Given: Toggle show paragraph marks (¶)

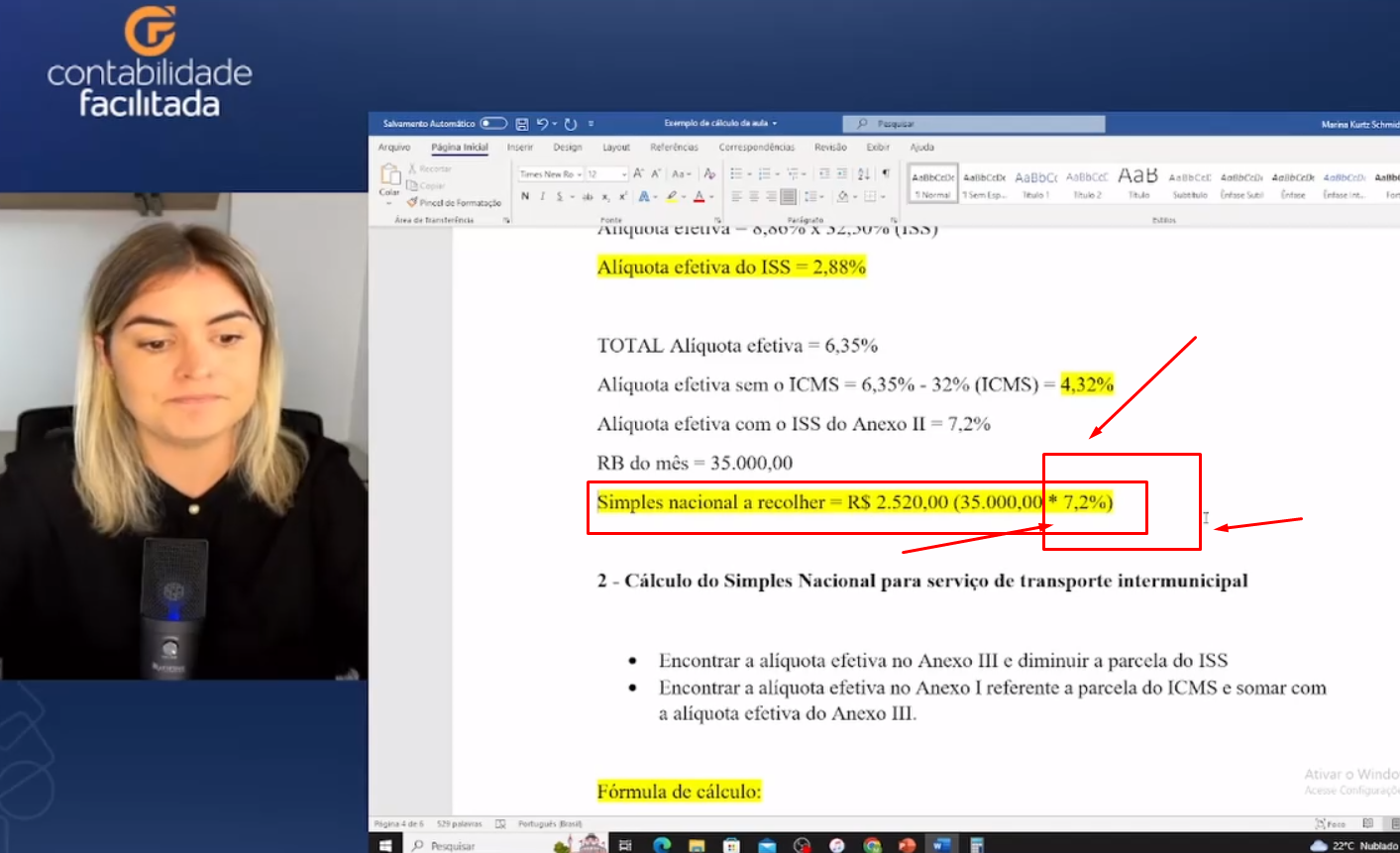Looking at the screenshot, I should pyautogui.click(x=886, y=174).
